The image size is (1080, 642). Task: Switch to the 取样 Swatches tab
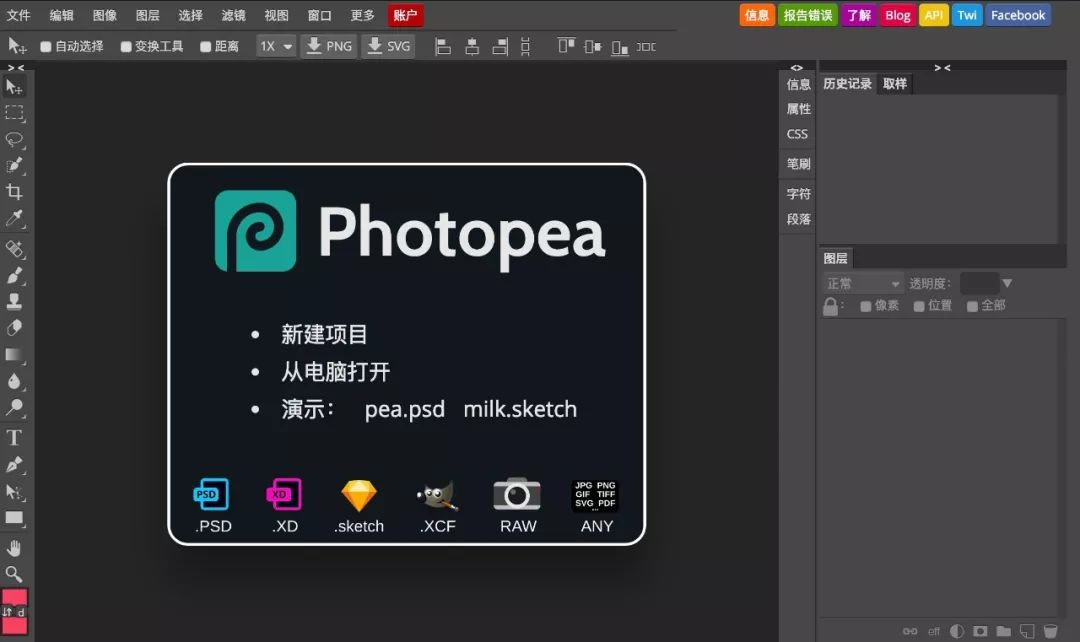[x=895, y=83]
